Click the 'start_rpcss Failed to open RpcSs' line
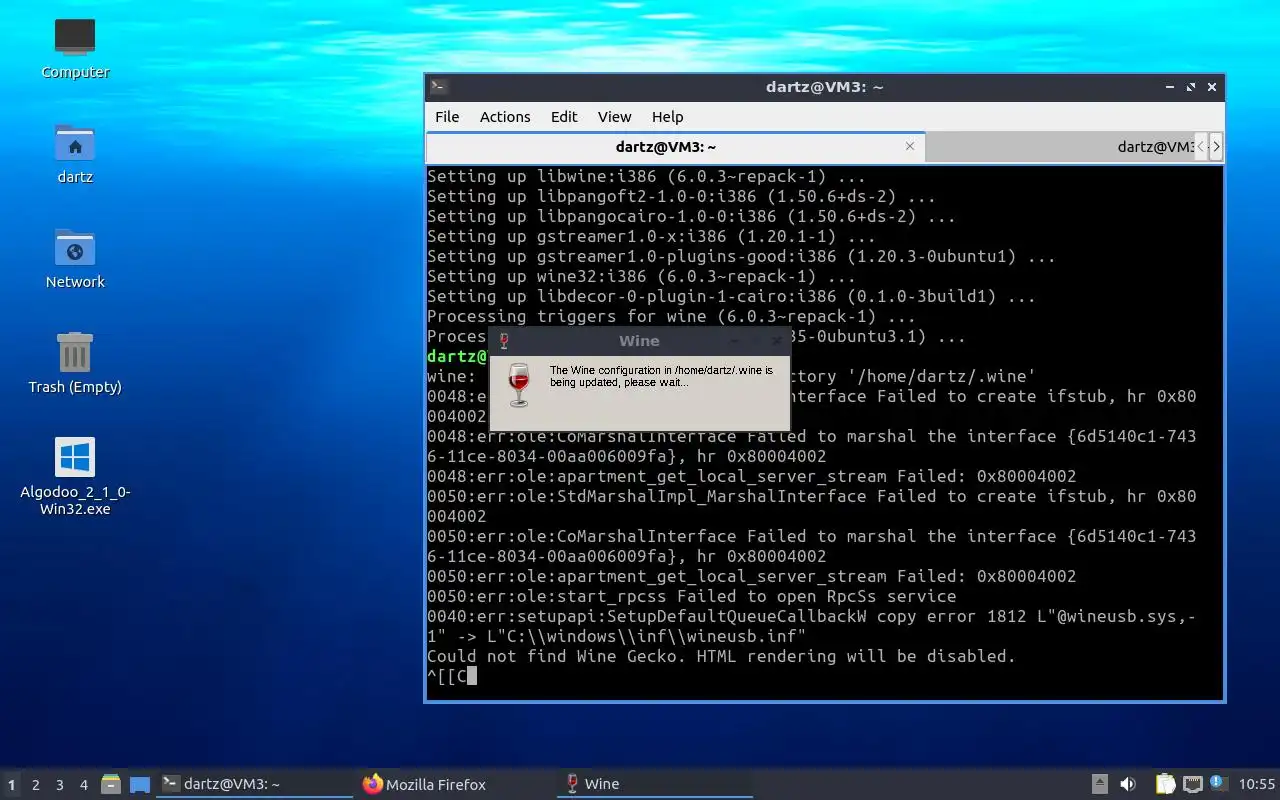The width and height of the screenshot is (1280, 800). [691, 596]
